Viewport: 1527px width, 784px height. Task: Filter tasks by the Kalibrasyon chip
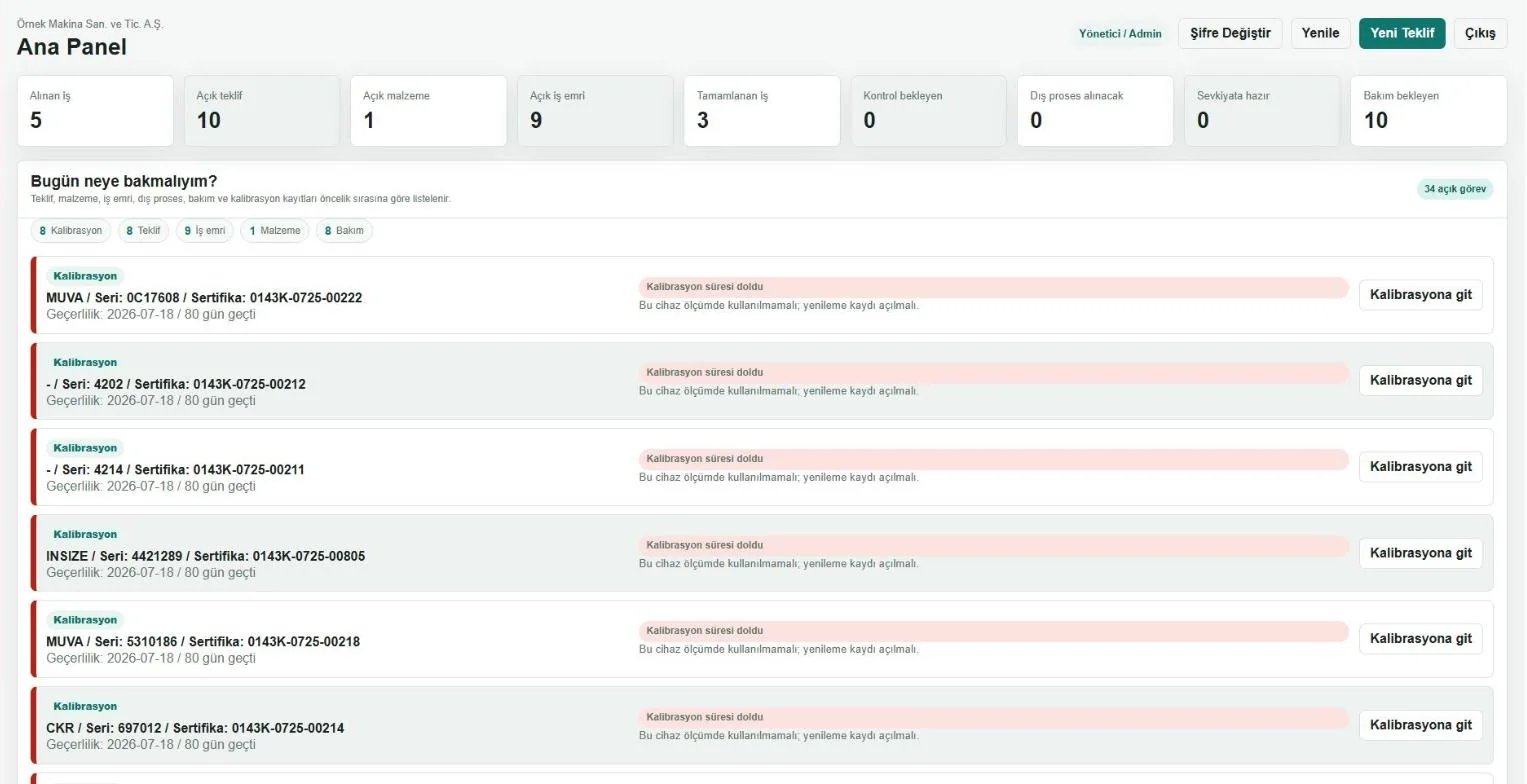(71, 231)
